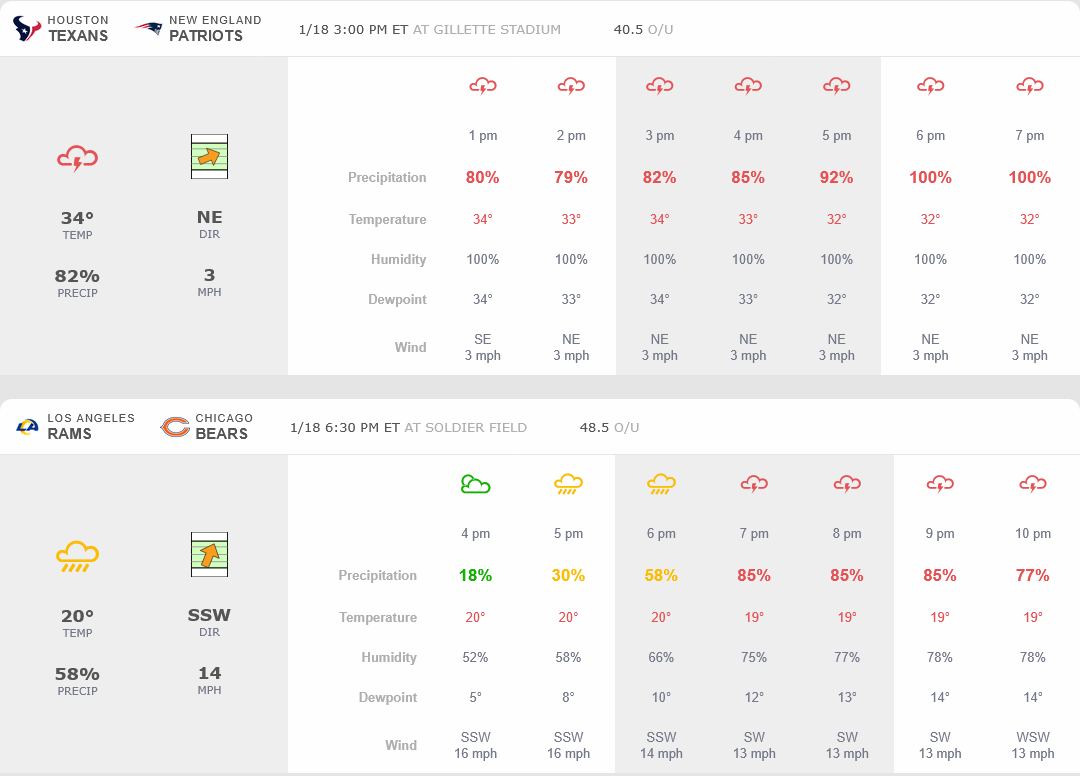Viewport: 1080px width, 776px height.
Task: Click the 40.5 O/U betting total
Action: click(x=643, y=29)
